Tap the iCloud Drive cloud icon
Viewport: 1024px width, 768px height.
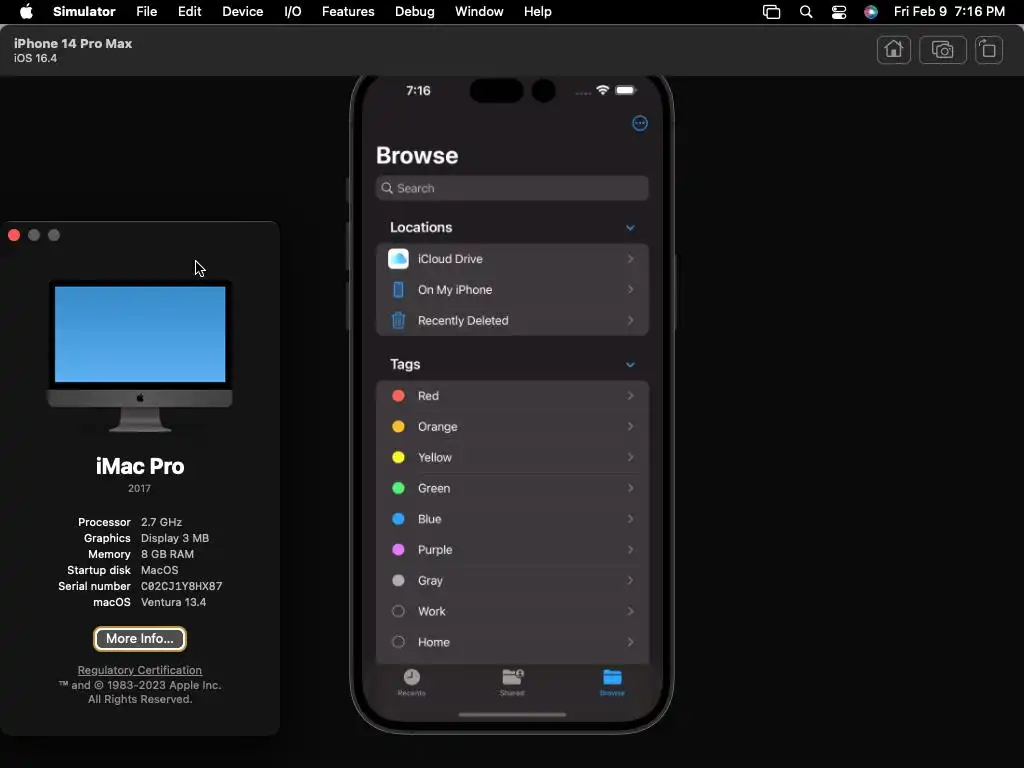tap(398, 259)
